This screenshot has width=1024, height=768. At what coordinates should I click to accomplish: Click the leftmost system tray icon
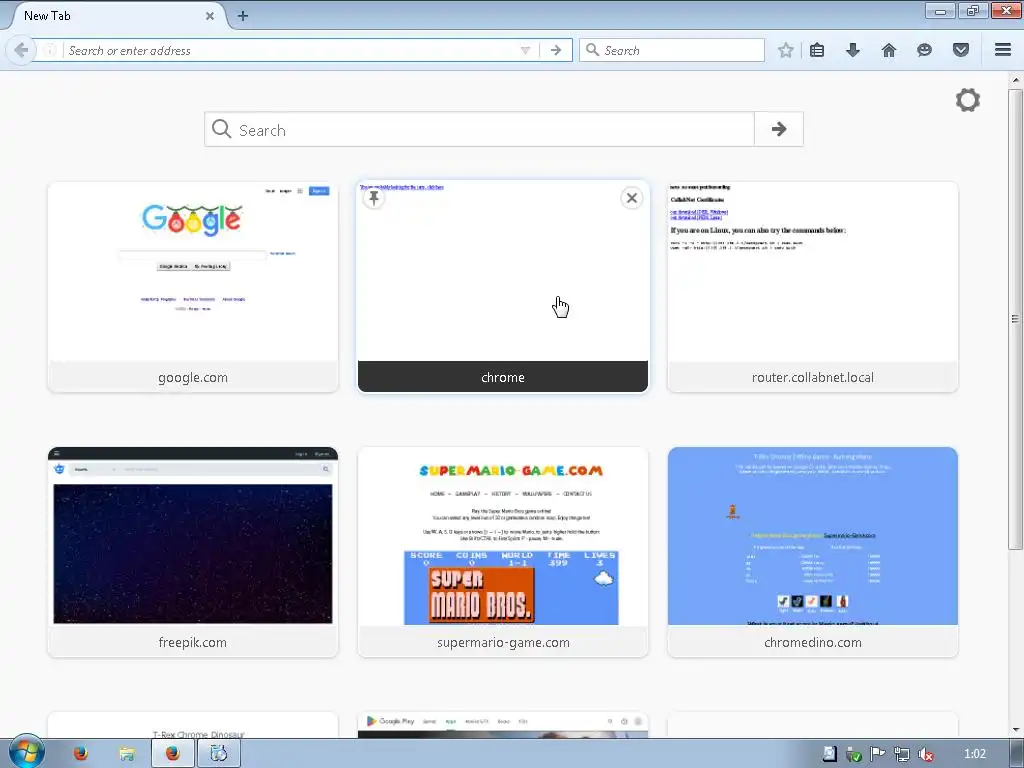(829, 754)
